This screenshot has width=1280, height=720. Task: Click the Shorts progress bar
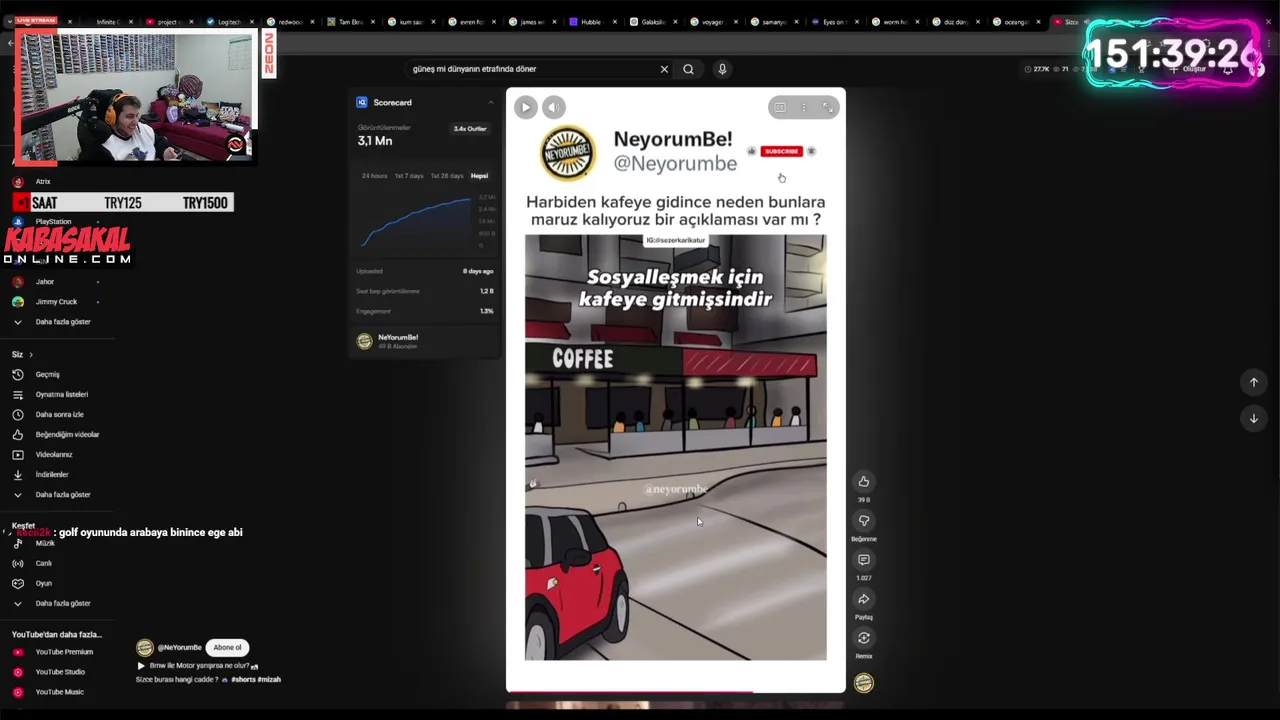[676, 690]
